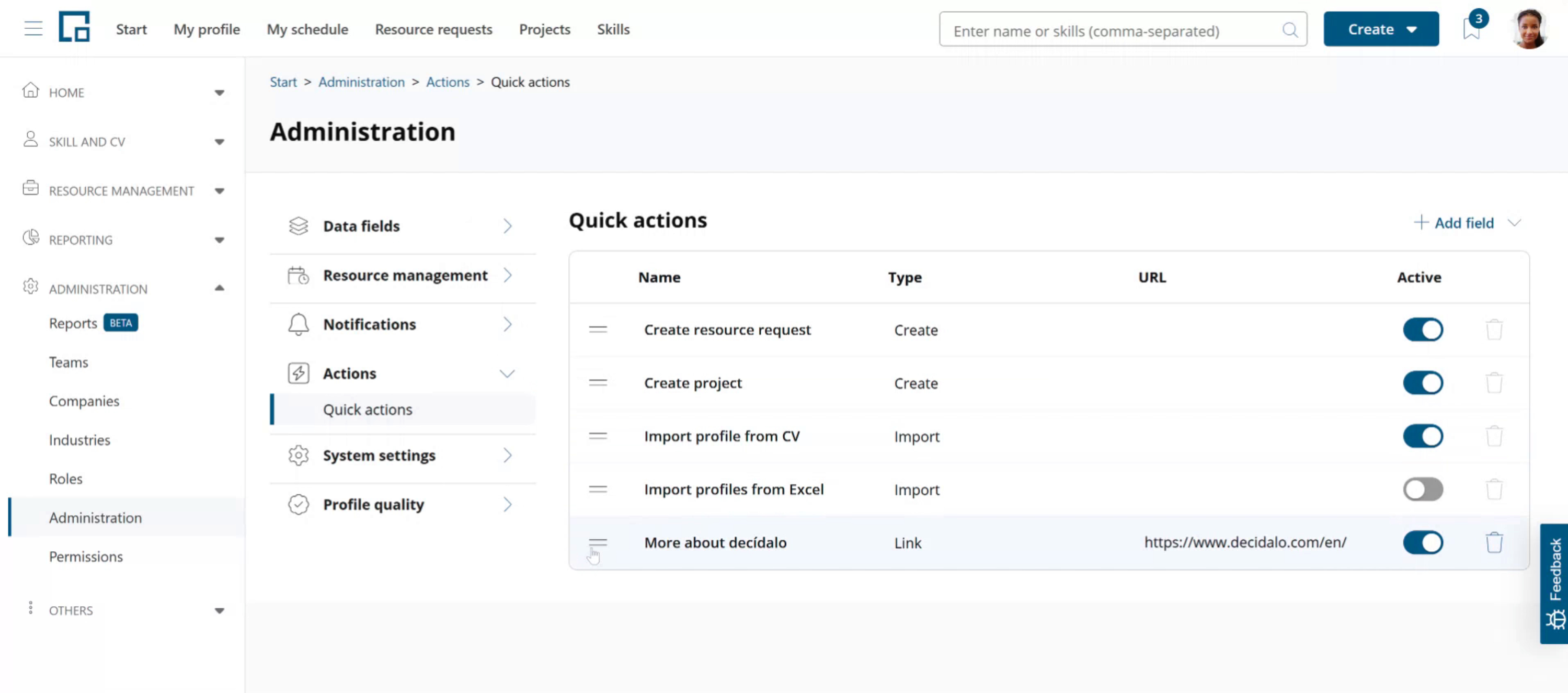Open the Notifications settings category
Screen dimensions: 1568x693
point(403,324)
